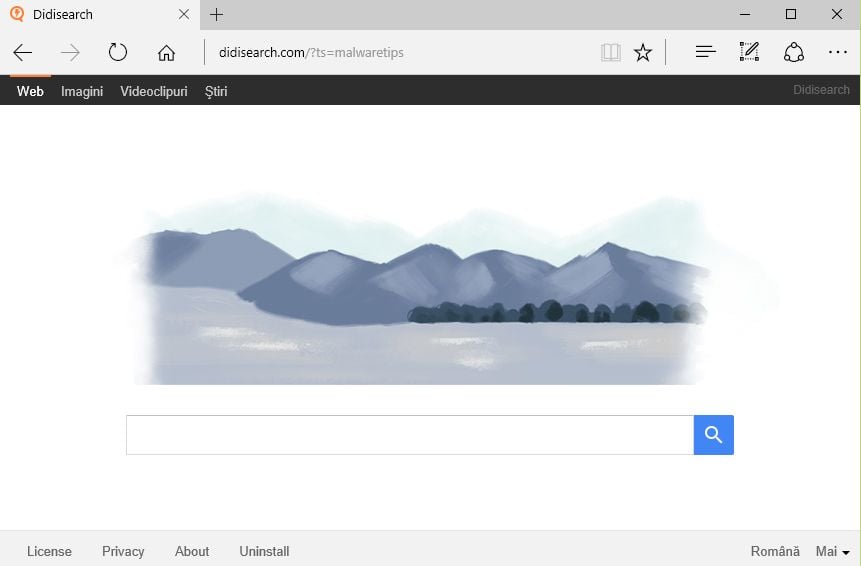Switch to the Videoclipuri tab
This screenshot has height=566, width=861.
click(154, 91)
